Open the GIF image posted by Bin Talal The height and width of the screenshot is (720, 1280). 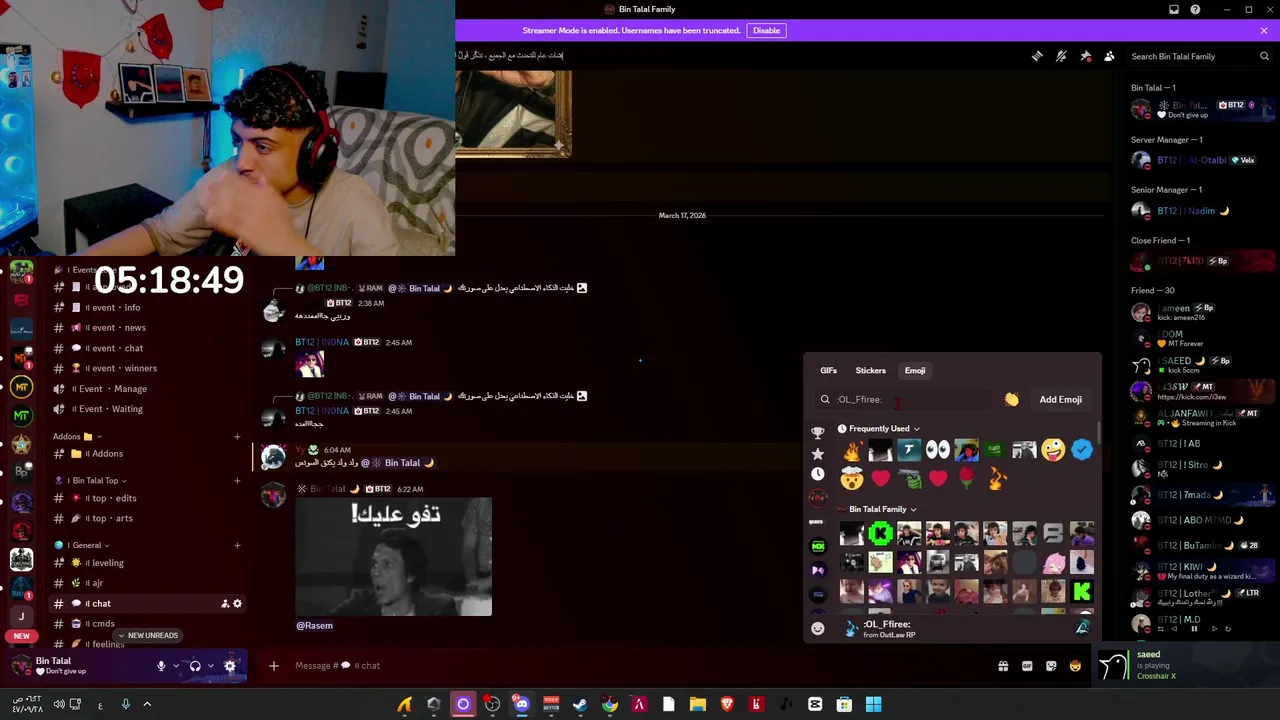click(x=394, y=557)
